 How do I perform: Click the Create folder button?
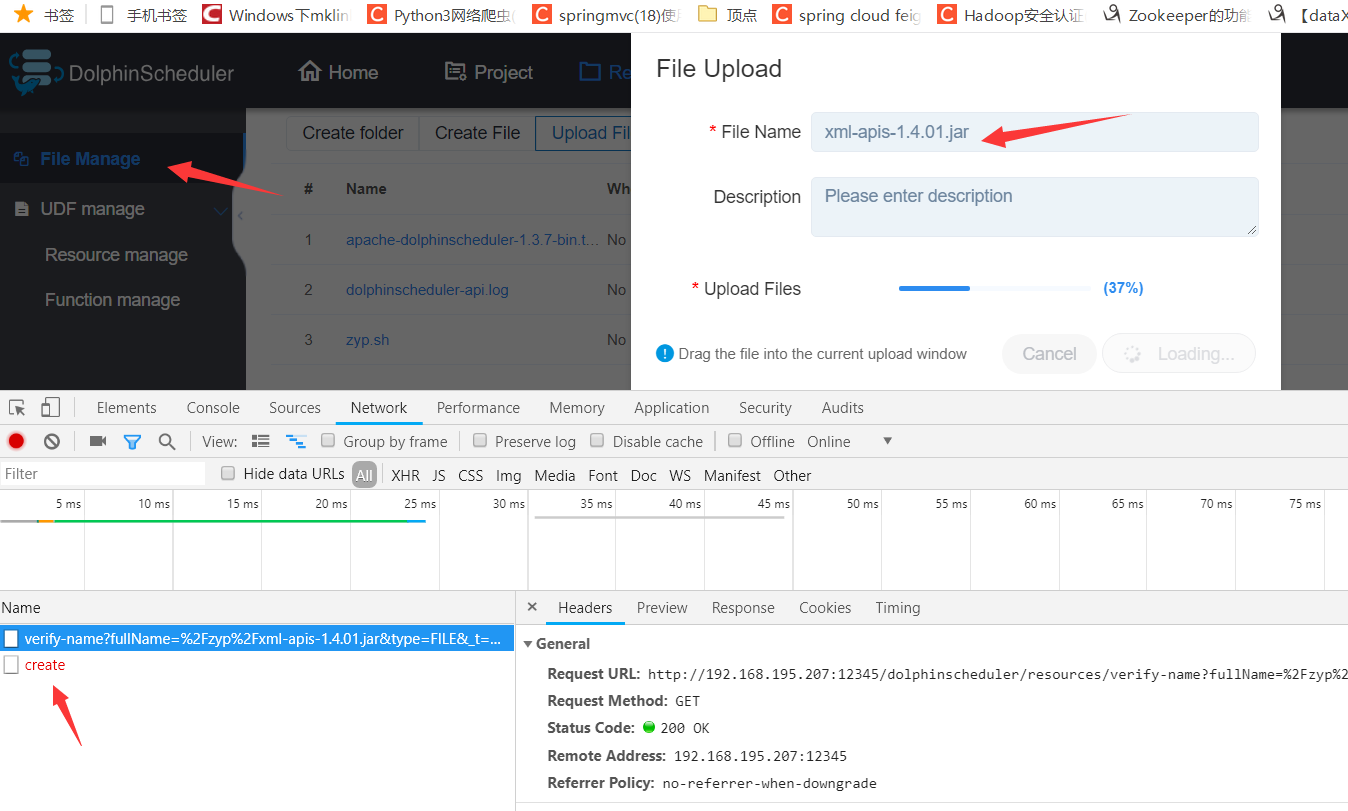coord(352,132)
